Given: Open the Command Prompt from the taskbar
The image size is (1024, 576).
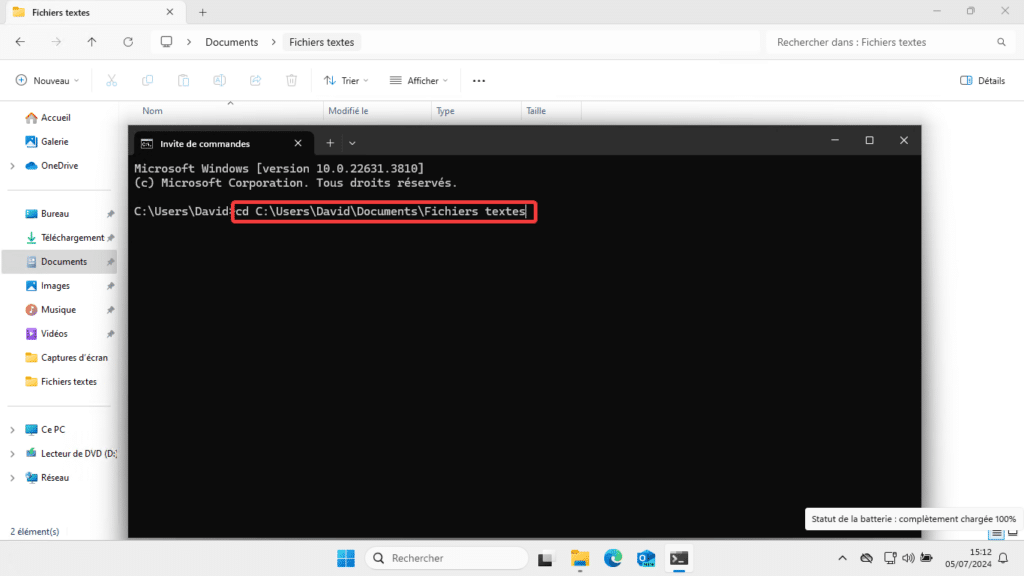Looking at the screenshot, I should [679, 558].
